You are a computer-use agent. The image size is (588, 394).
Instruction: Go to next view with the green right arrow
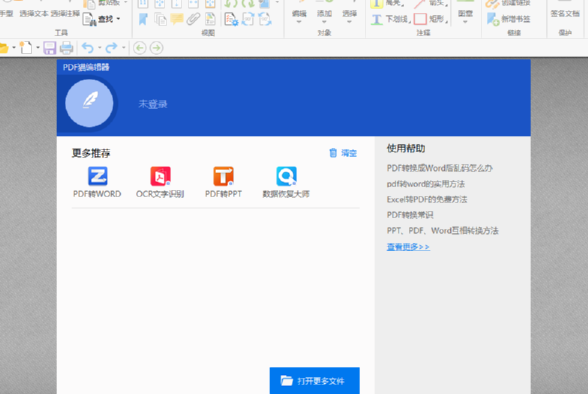pyautogui.click(x=157, y=48)
